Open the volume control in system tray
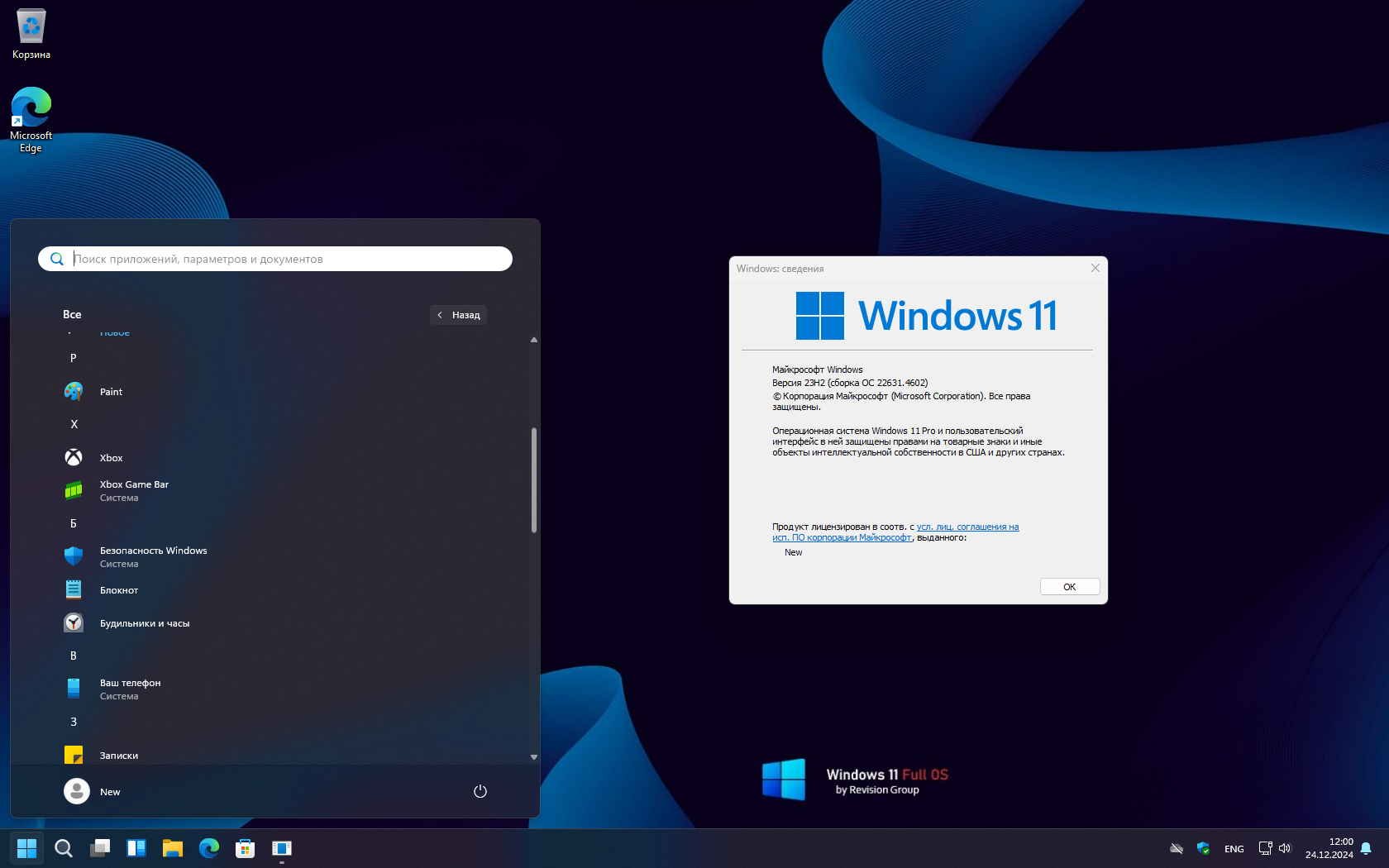 tap(1284, 848)
